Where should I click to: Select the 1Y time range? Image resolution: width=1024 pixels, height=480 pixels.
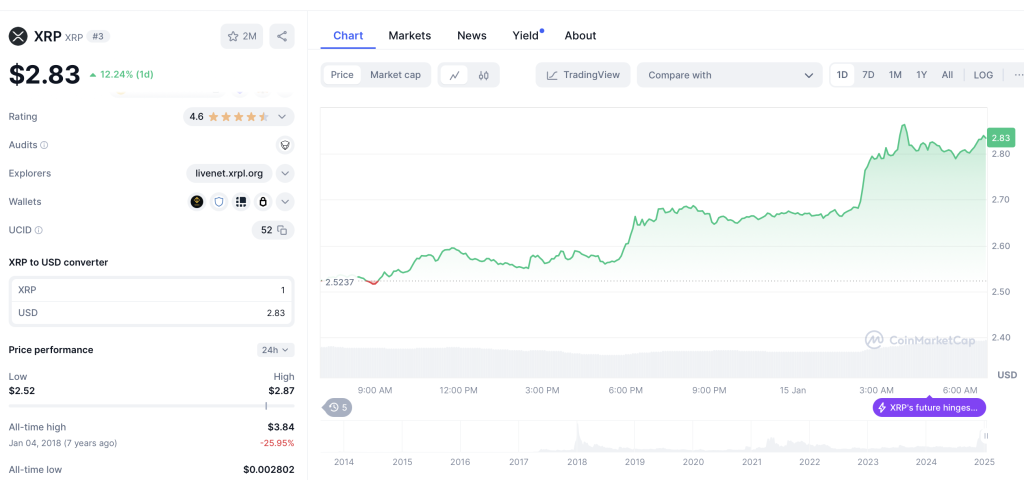921,75
